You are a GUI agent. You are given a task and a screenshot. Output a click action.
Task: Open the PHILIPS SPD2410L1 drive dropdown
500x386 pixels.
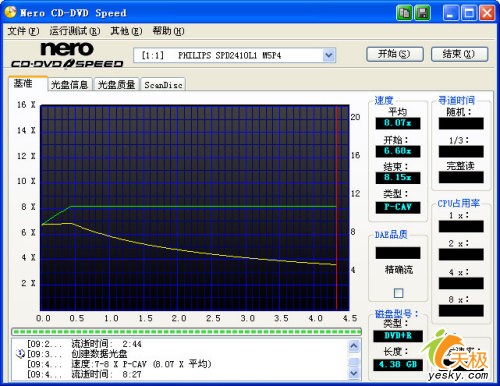(329, 55)
